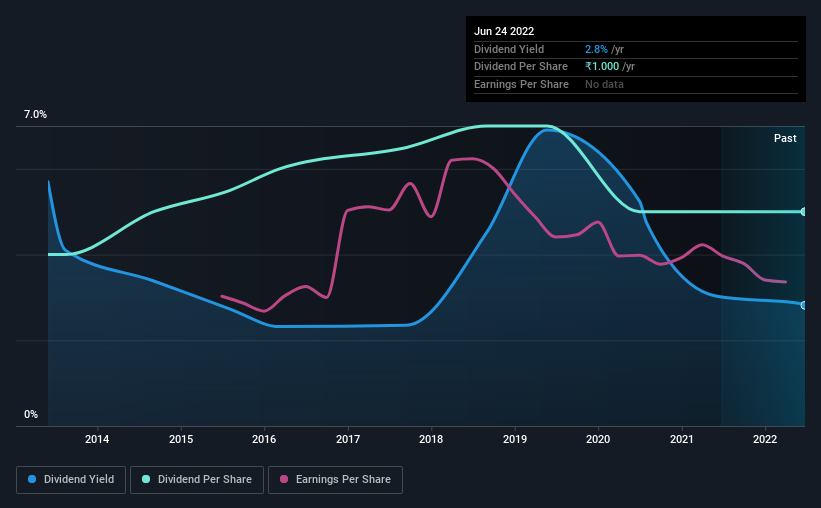The width and height of the screenshot is (821, 508).
Task: Click the Dividend Per Share tooltip row label
Action: point(520,67)
